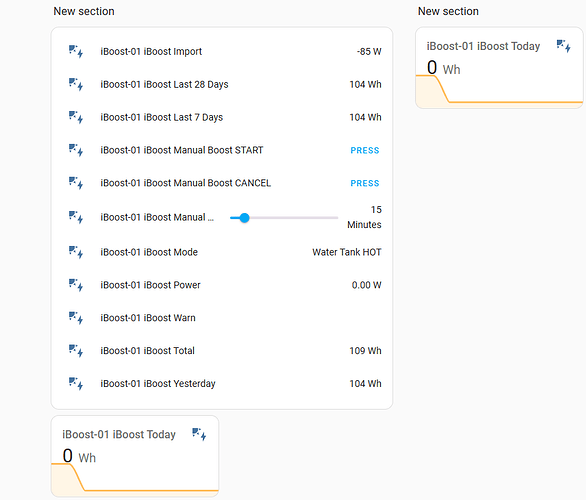Click the icon beside iBoost Power entry
This screenshot has height=500, width=586.
coord(76,285)
